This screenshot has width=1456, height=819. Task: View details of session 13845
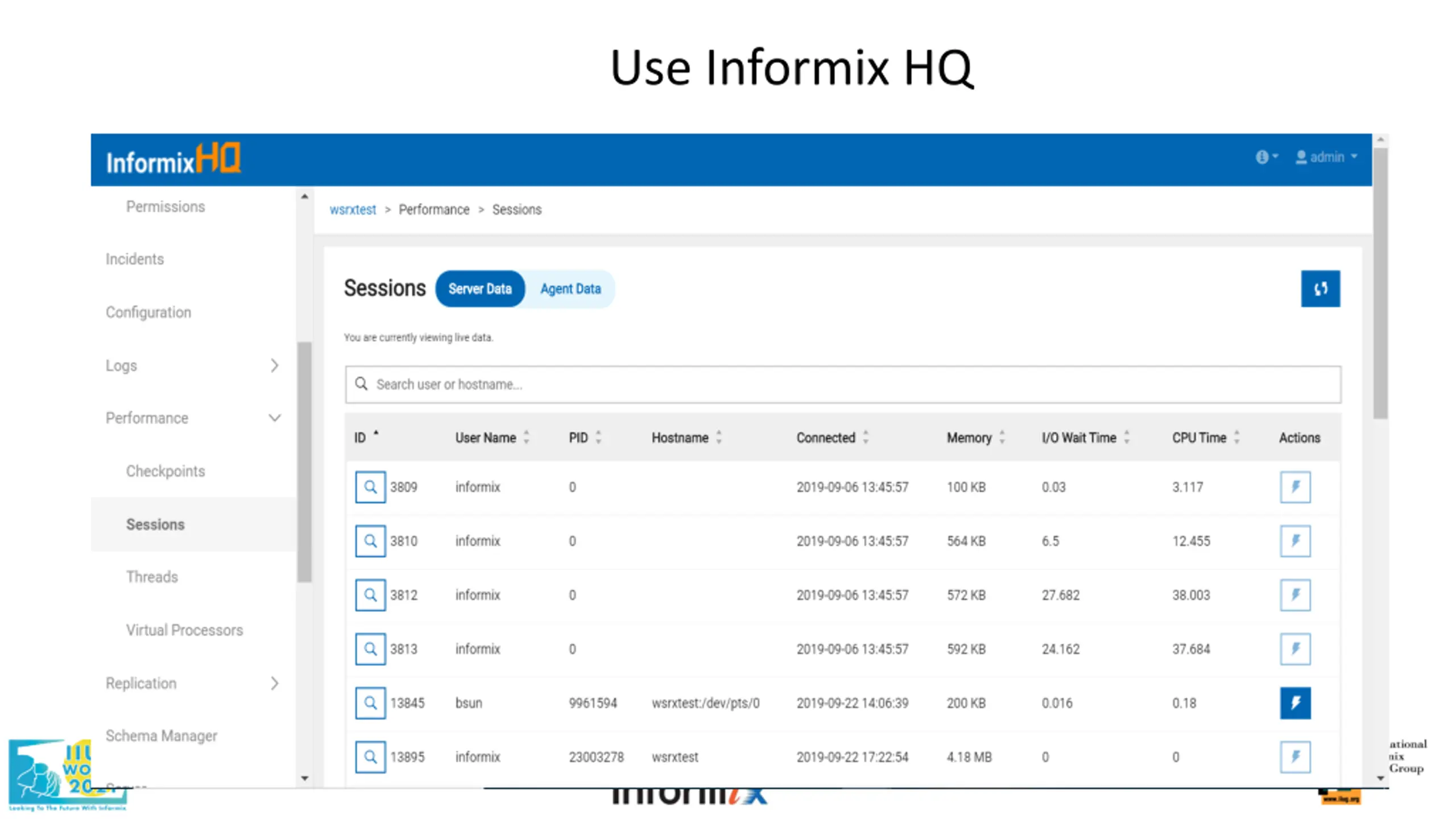click(370, 703)
